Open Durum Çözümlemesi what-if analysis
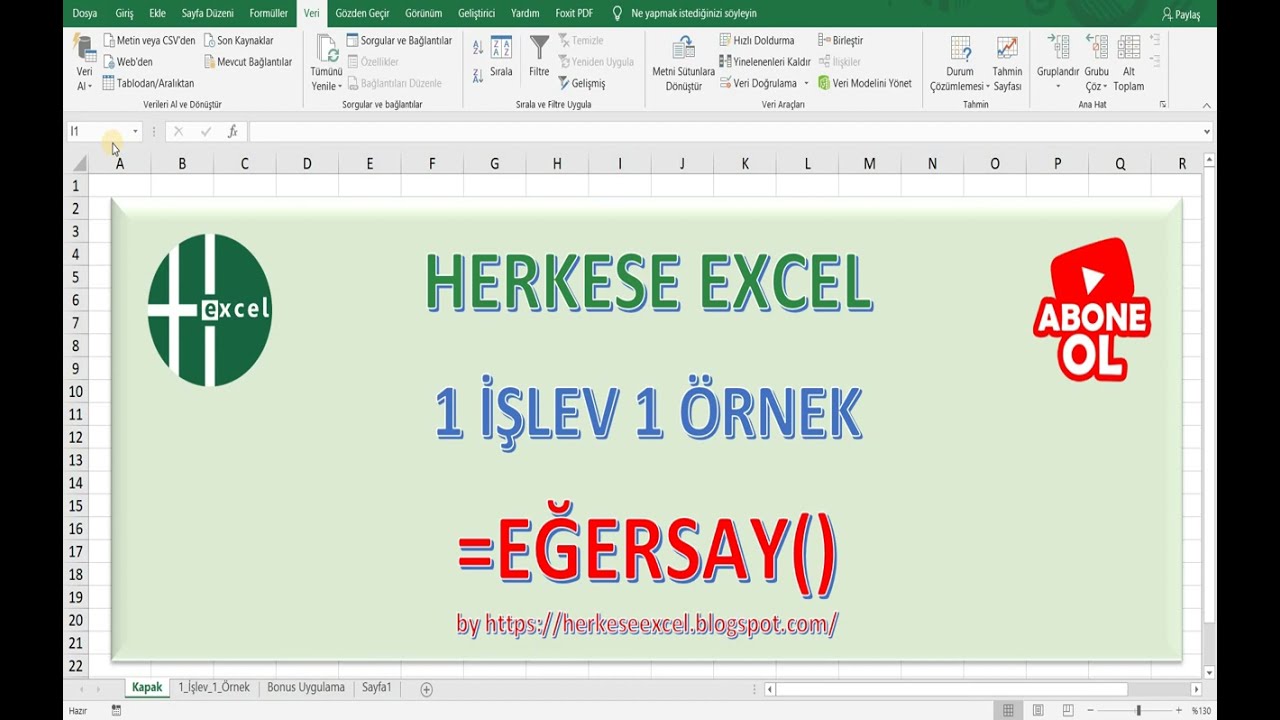The height and width of the screenshot is (720, 1280). coord(960,63)
